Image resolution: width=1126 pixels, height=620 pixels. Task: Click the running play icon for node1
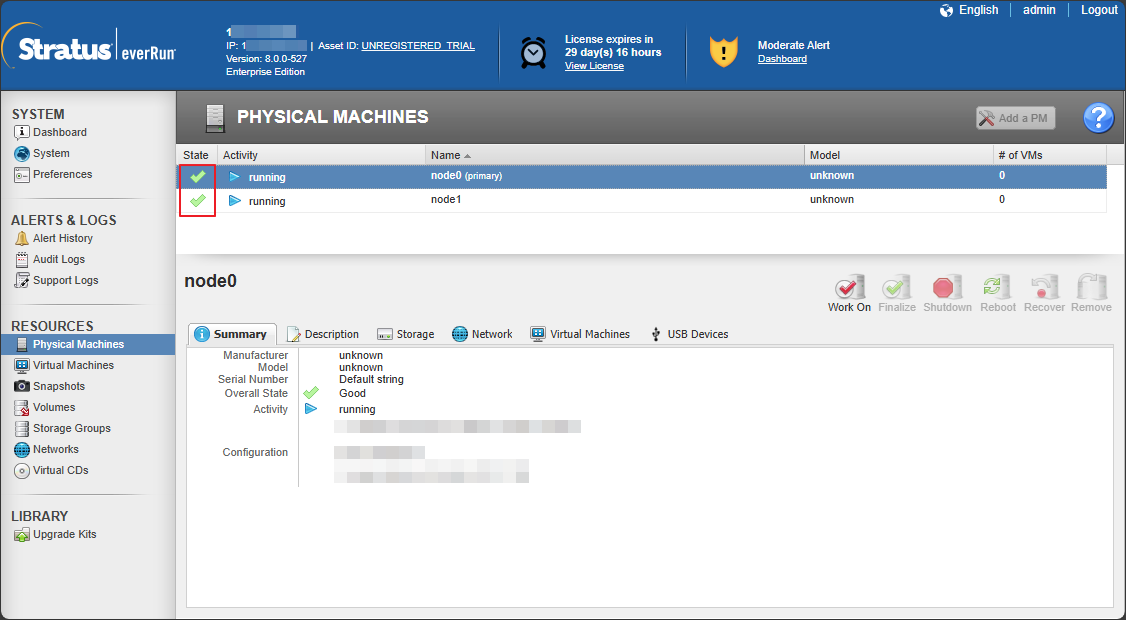[234, 200]
